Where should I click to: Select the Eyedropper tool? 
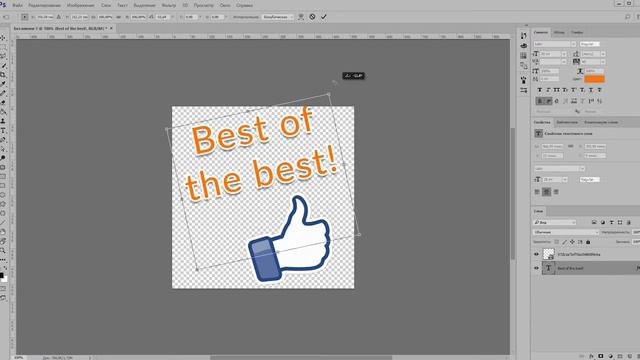(3, 84)
